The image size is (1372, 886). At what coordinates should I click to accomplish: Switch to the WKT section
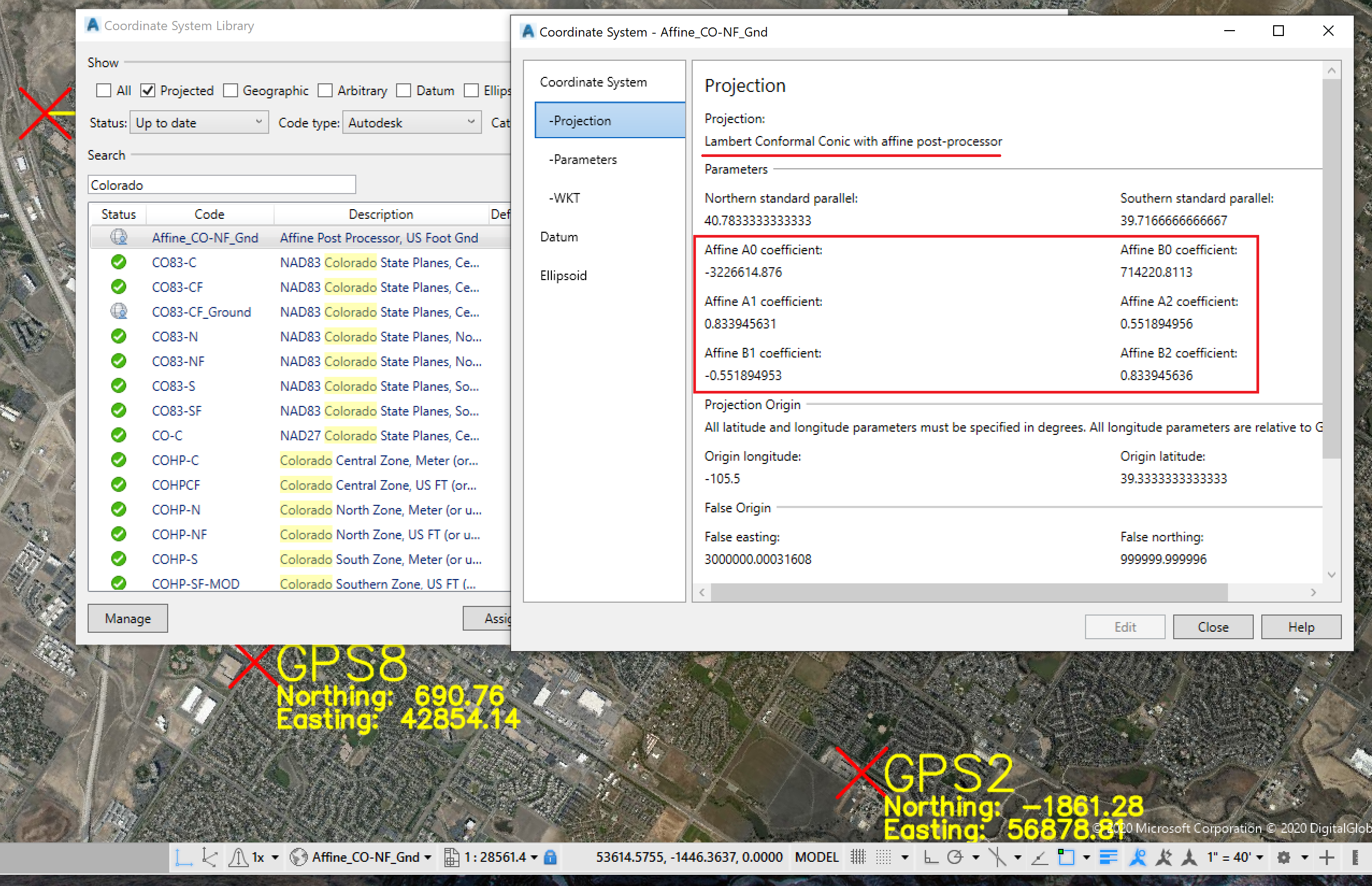pyautogui.click(x=565, y=197)
